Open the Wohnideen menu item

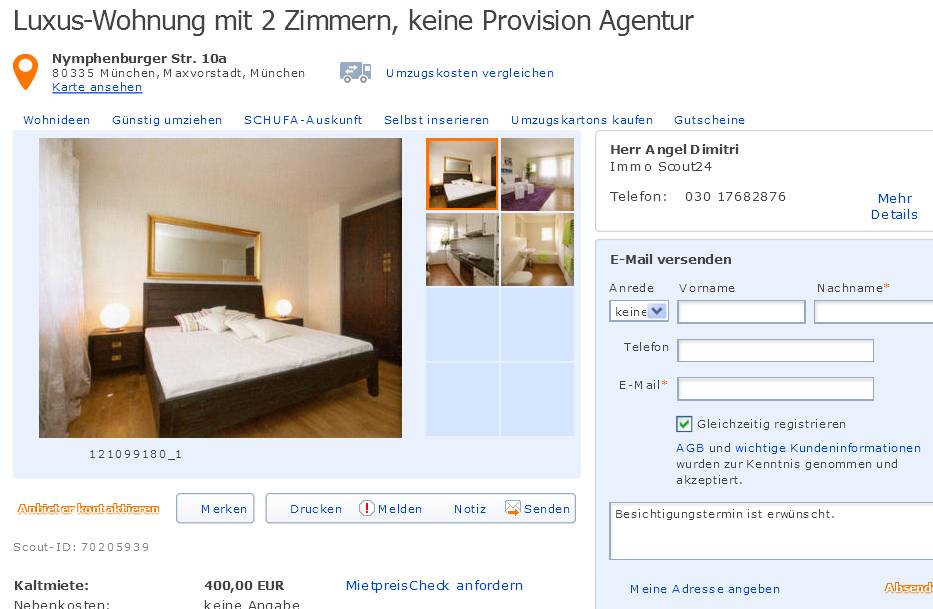click(57, 120)
